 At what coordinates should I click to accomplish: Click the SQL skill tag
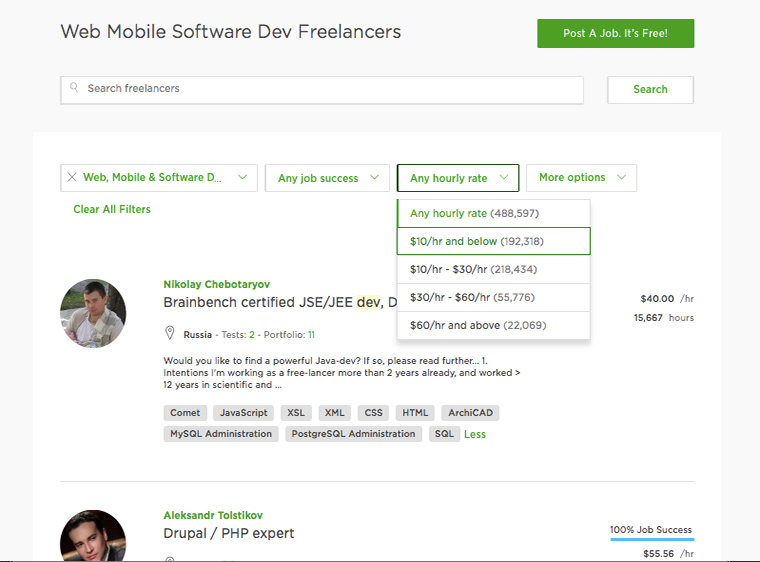point(444,434)
